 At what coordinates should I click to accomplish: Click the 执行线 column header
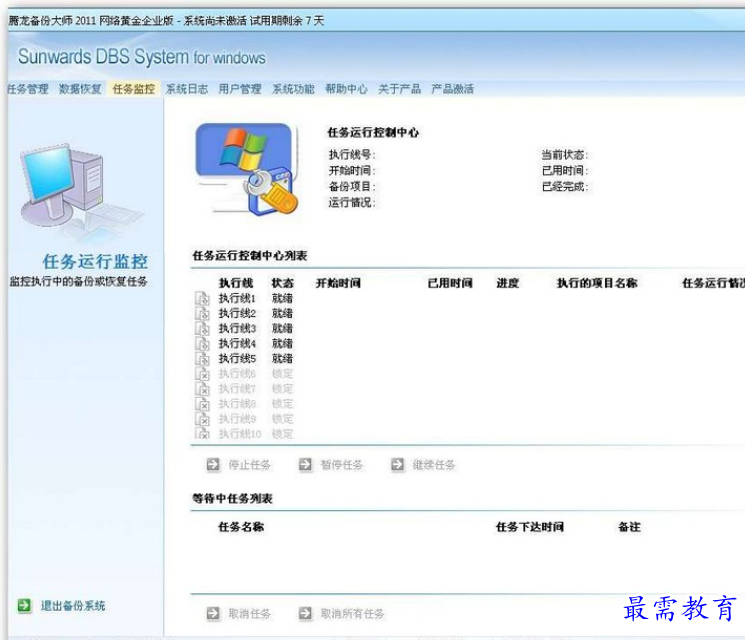pyautogui.click(x=236, y=283)
